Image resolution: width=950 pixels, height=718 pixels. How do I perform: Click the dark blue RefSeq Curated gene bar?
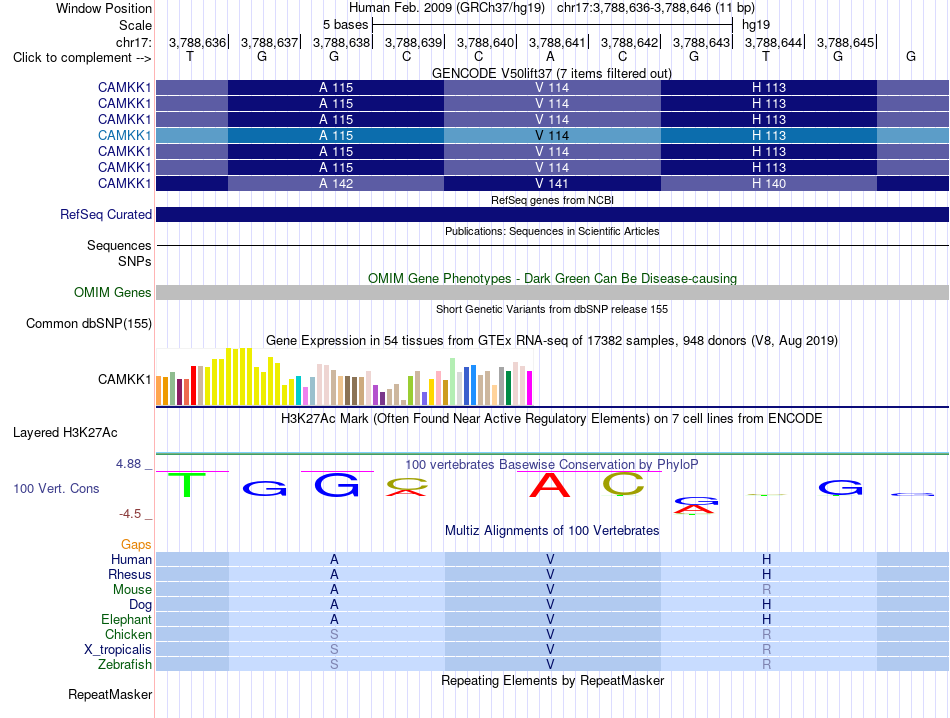pos(552,214)
